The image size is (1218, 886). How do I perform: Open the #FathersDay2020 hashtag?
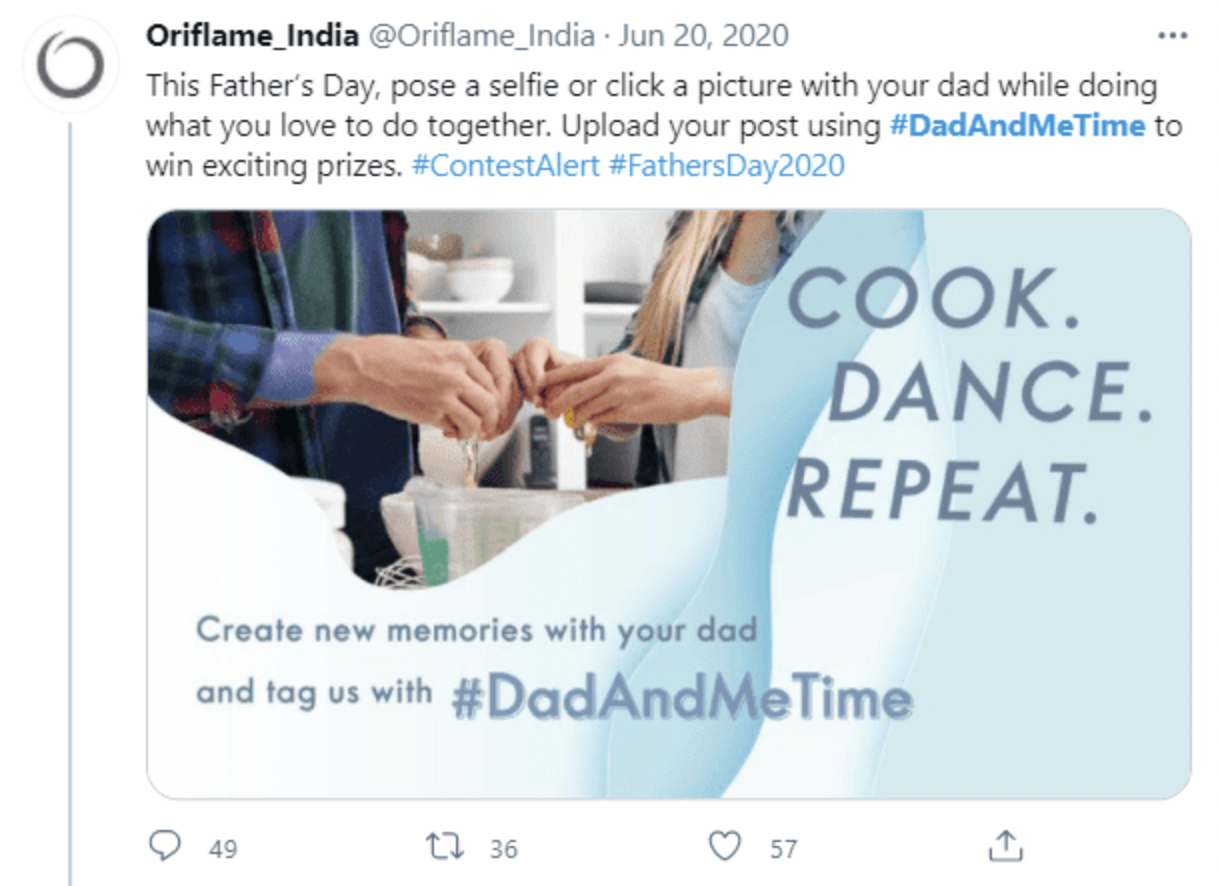pos(726,164)
